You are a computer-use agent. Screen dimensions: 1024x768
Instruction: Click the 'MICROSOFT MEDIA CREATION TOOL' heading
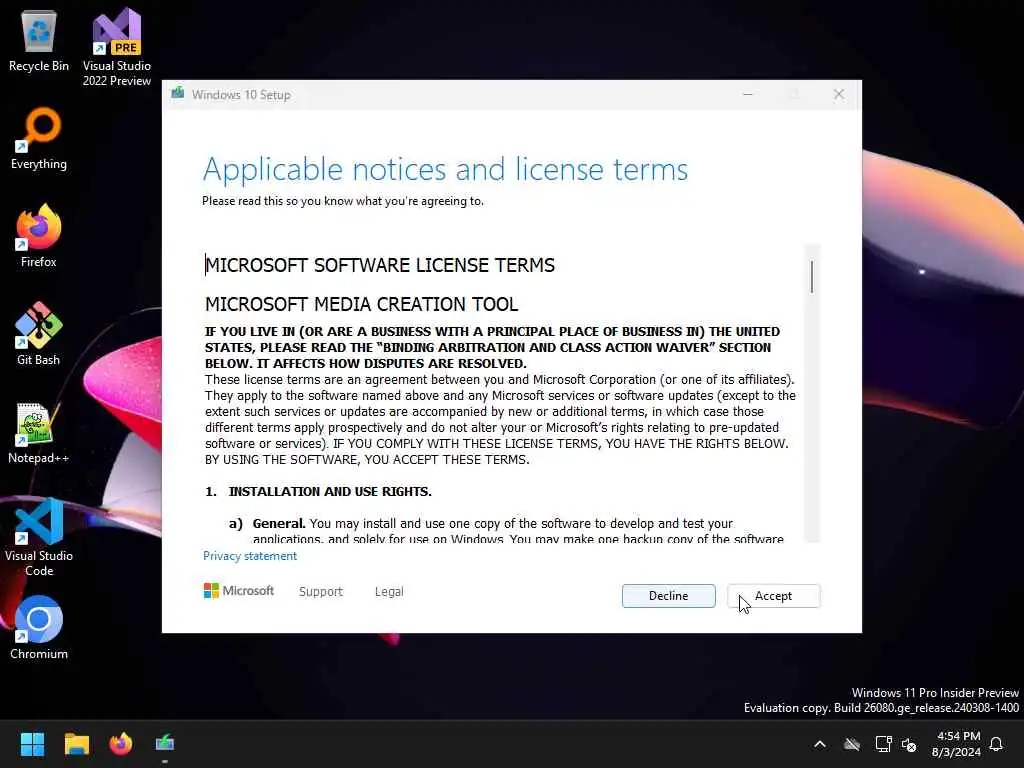pos(362,304)
